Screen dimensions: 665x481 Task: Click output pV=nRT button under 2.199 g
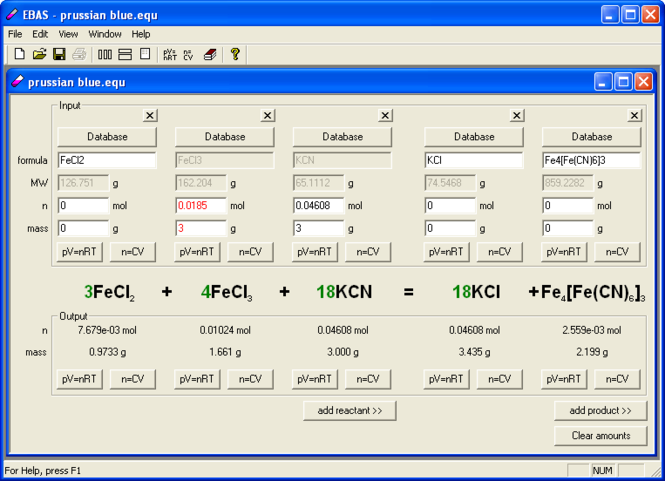(x=564, y=379)
